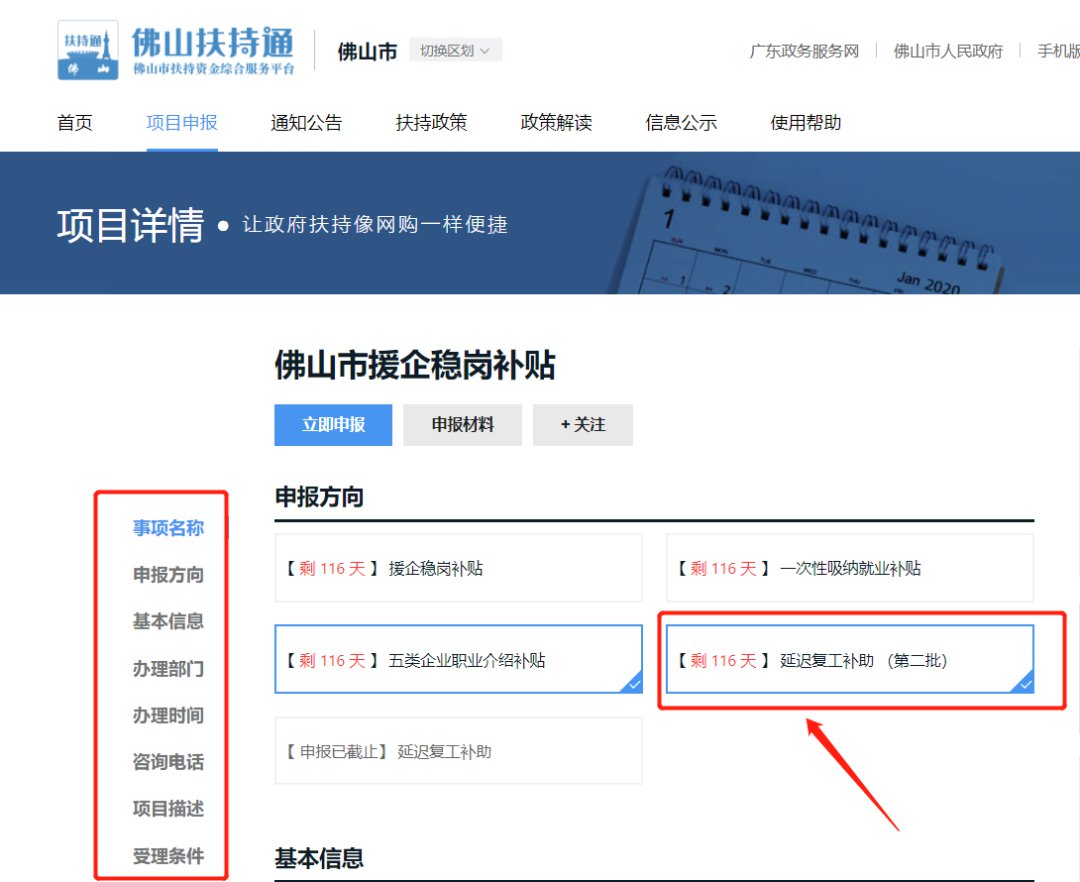Click the 申报材料 button
Viewport: 1080px width, 882px height.
[x=462, y=425]
